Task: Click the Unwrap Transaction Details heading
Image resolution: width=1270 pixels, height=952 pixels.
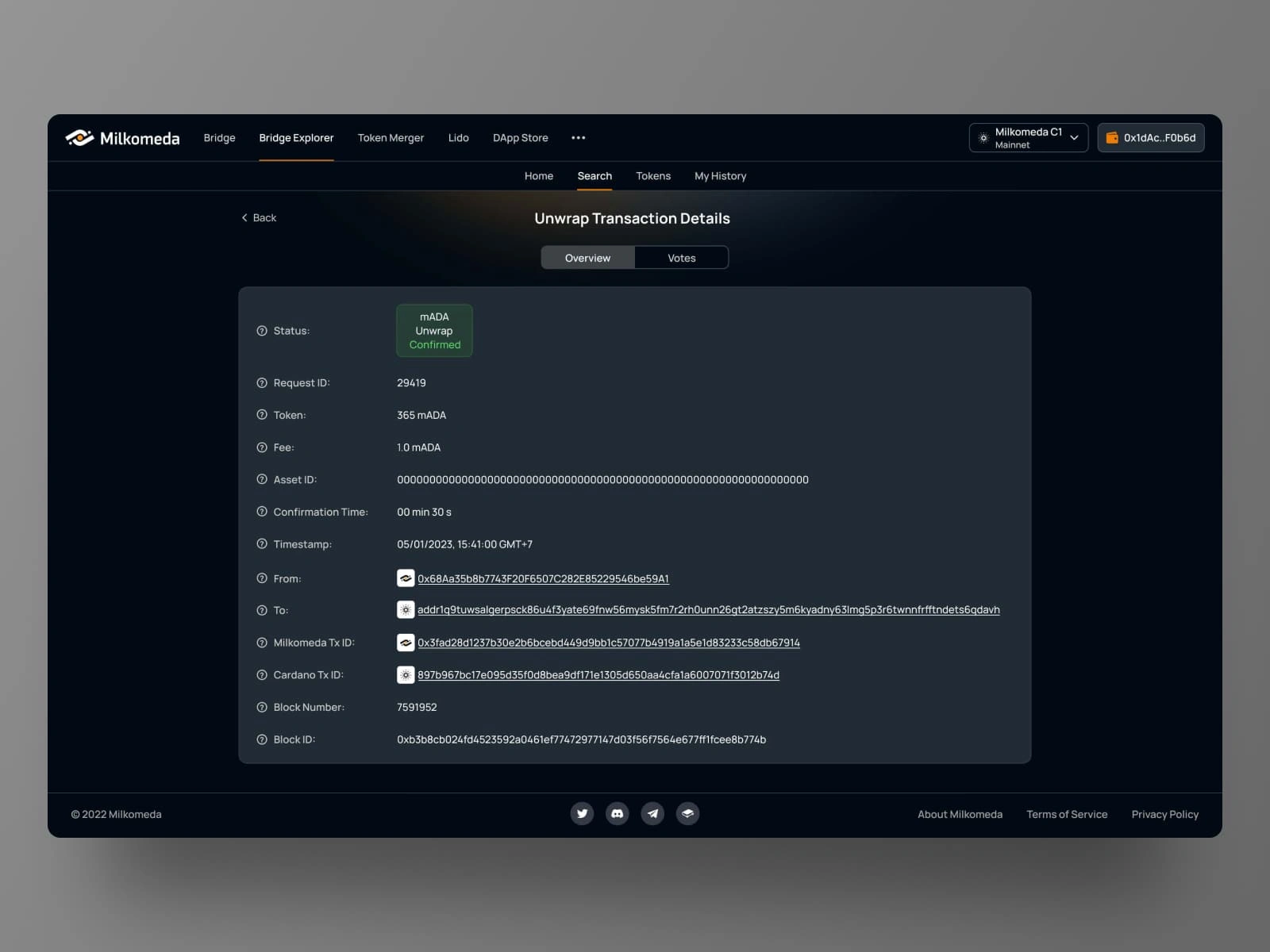Action: pos(632,219)
